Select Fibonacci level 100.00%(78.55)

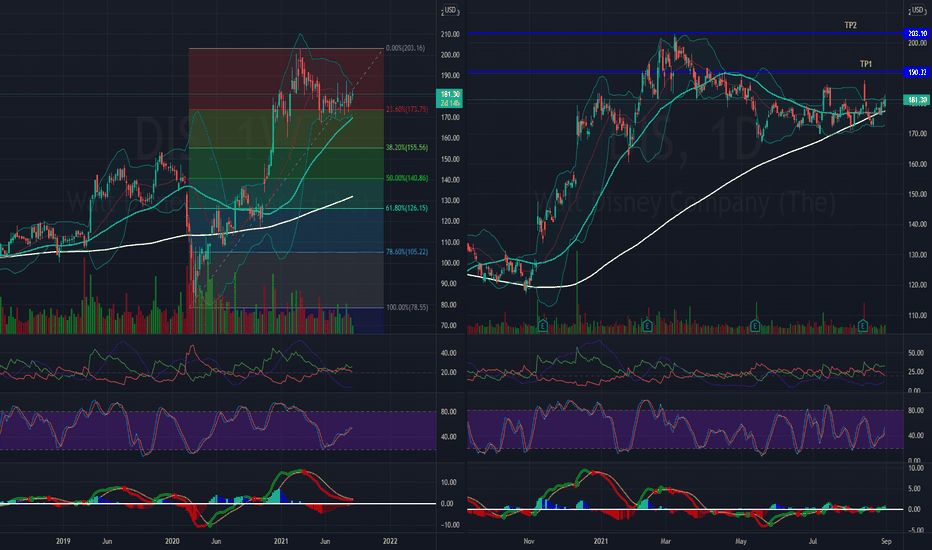pyautogui.click(x=407, y=307)
